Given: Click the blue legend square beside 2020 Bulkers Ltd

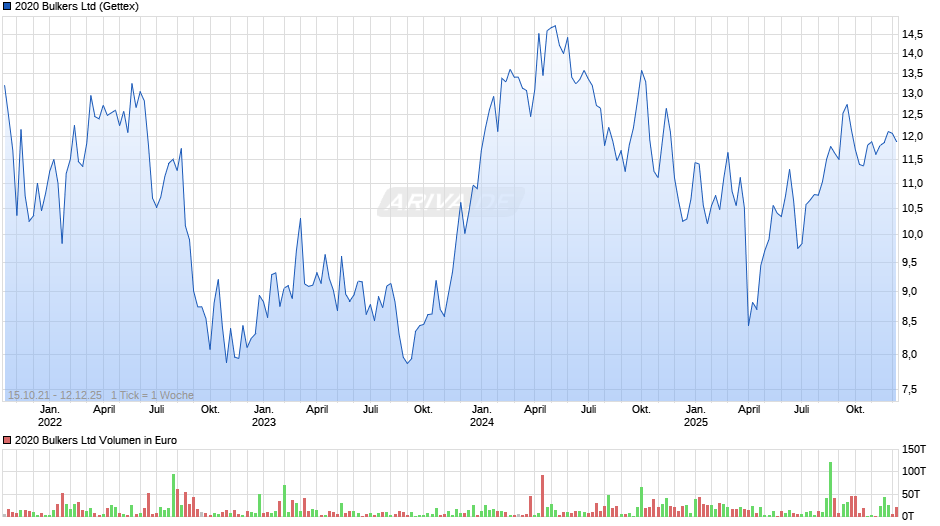Looking at the screenshot, I should 7,7.
